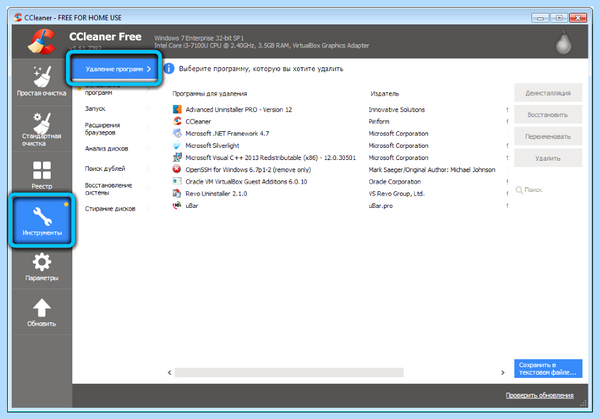Click horizontal scrollbar right arrow
The height and width of the screenshot is (419, 600).
[x=503, y=372]
